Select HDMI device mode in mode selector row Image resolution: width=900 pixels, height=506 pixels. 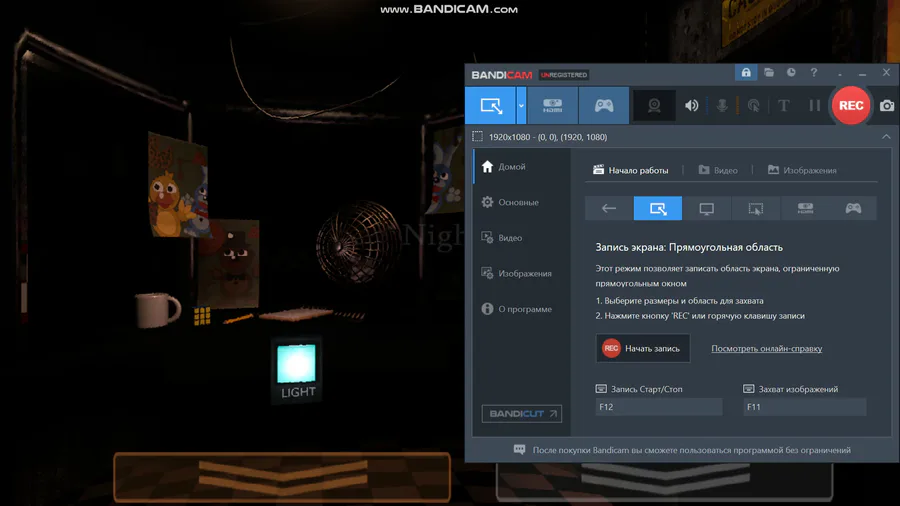pos(805,208)
